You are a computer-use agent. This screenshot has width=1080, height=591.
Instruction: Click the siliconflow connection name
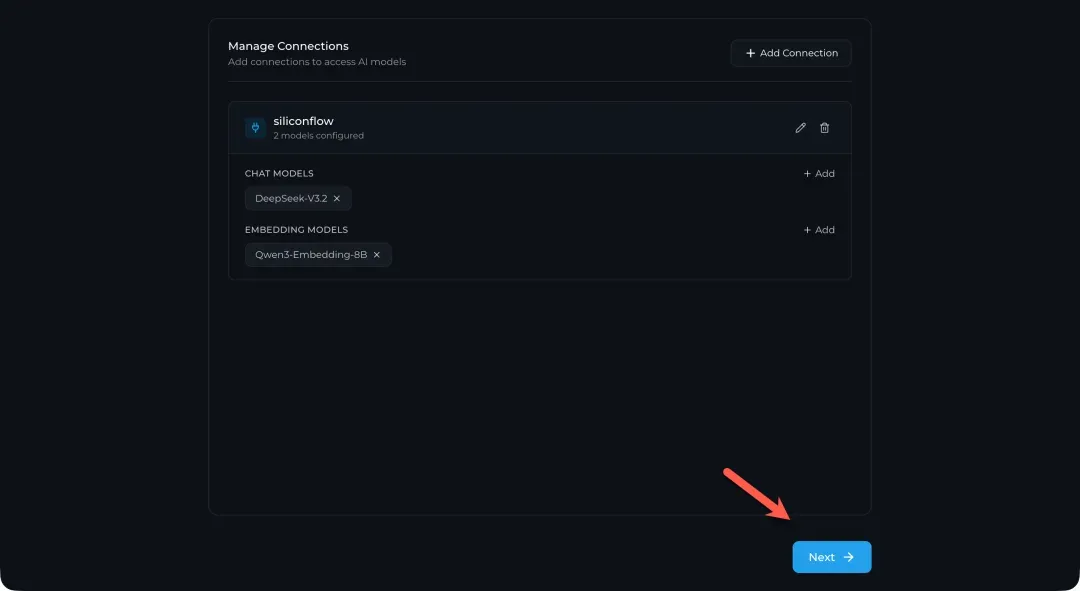(303, 121)
